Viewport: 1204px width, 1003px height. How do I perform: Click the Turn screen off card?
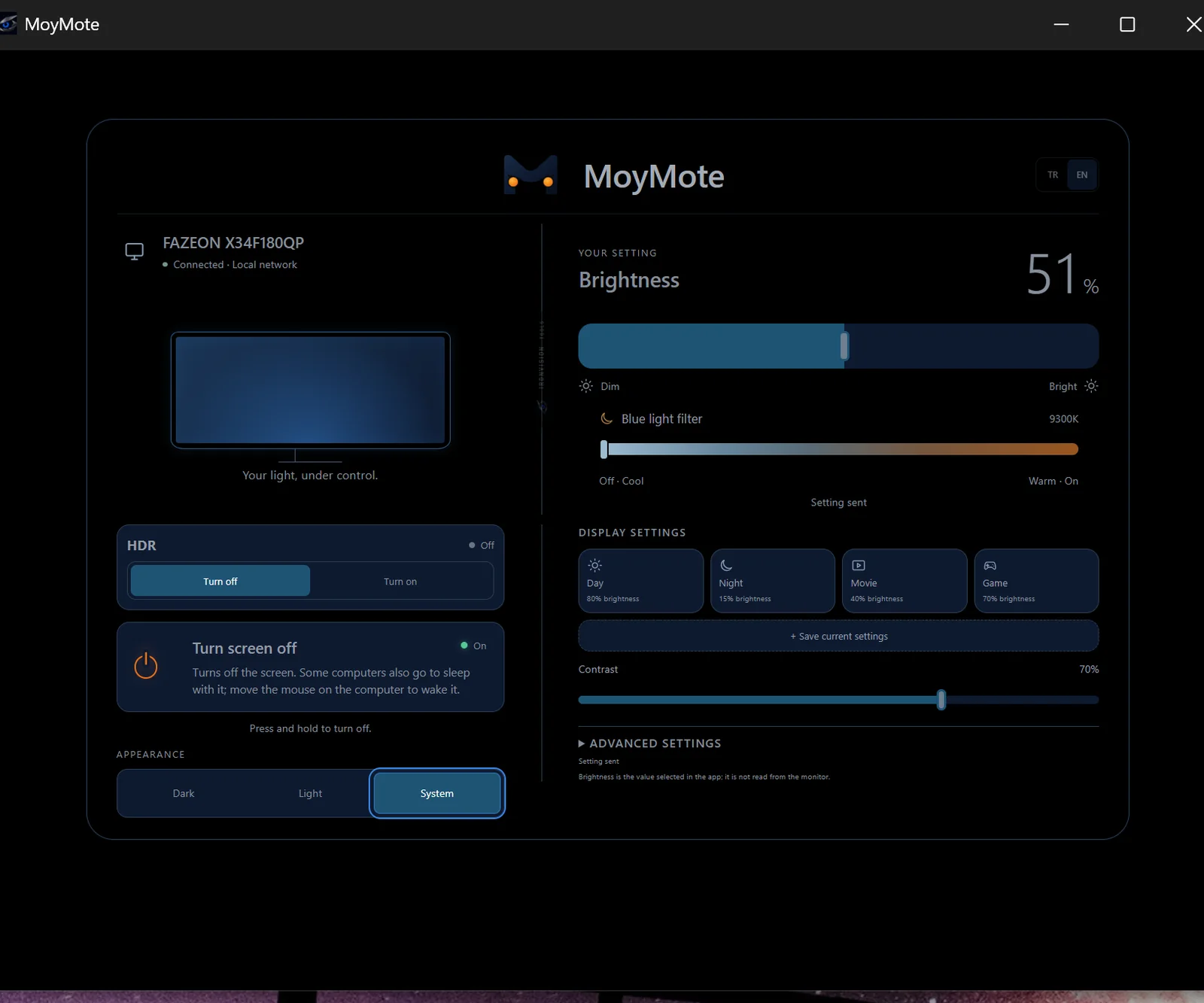click(x=310, y=667)
